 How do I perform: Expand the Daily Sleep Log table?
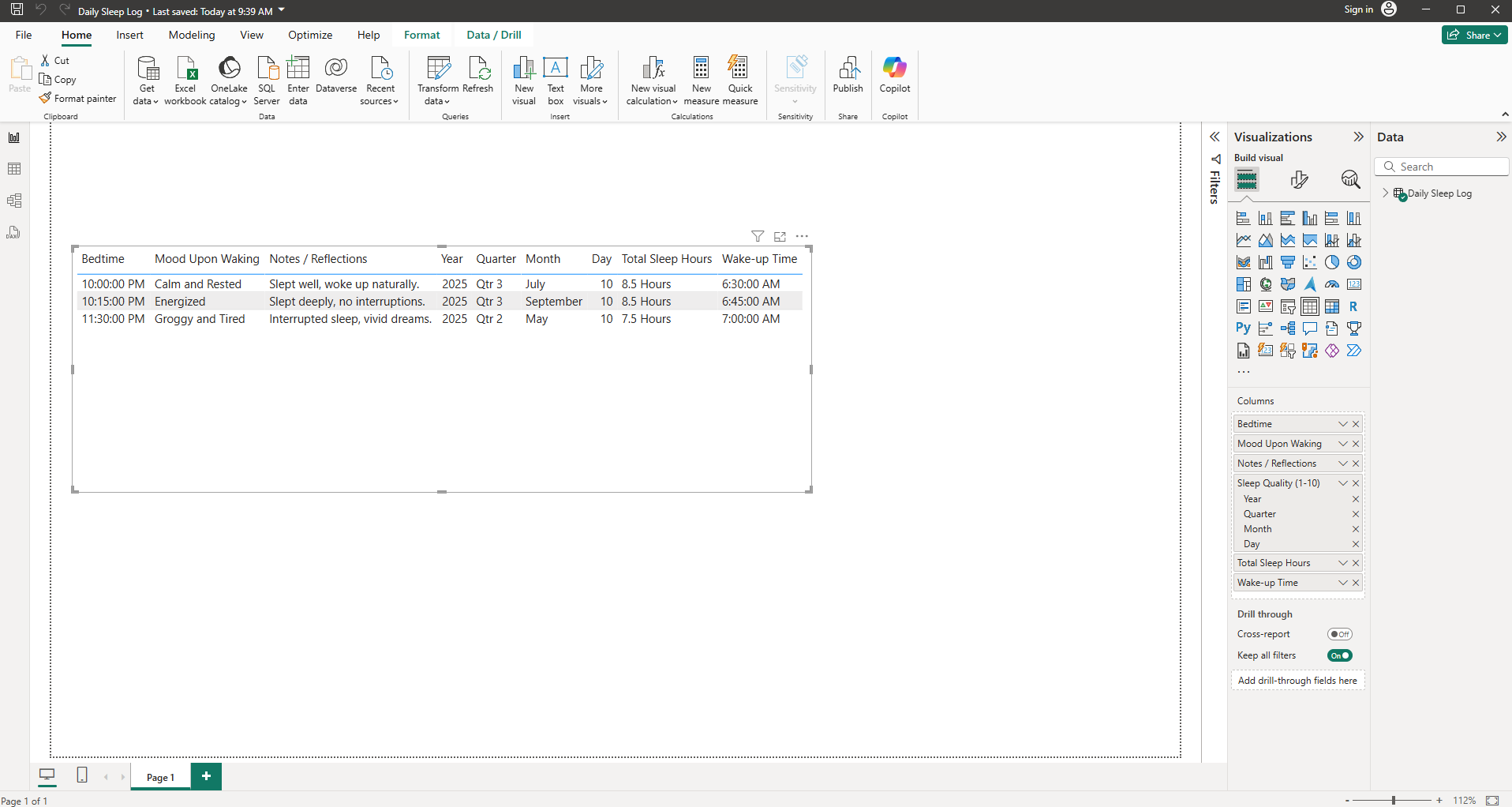tap(1385, 193)
